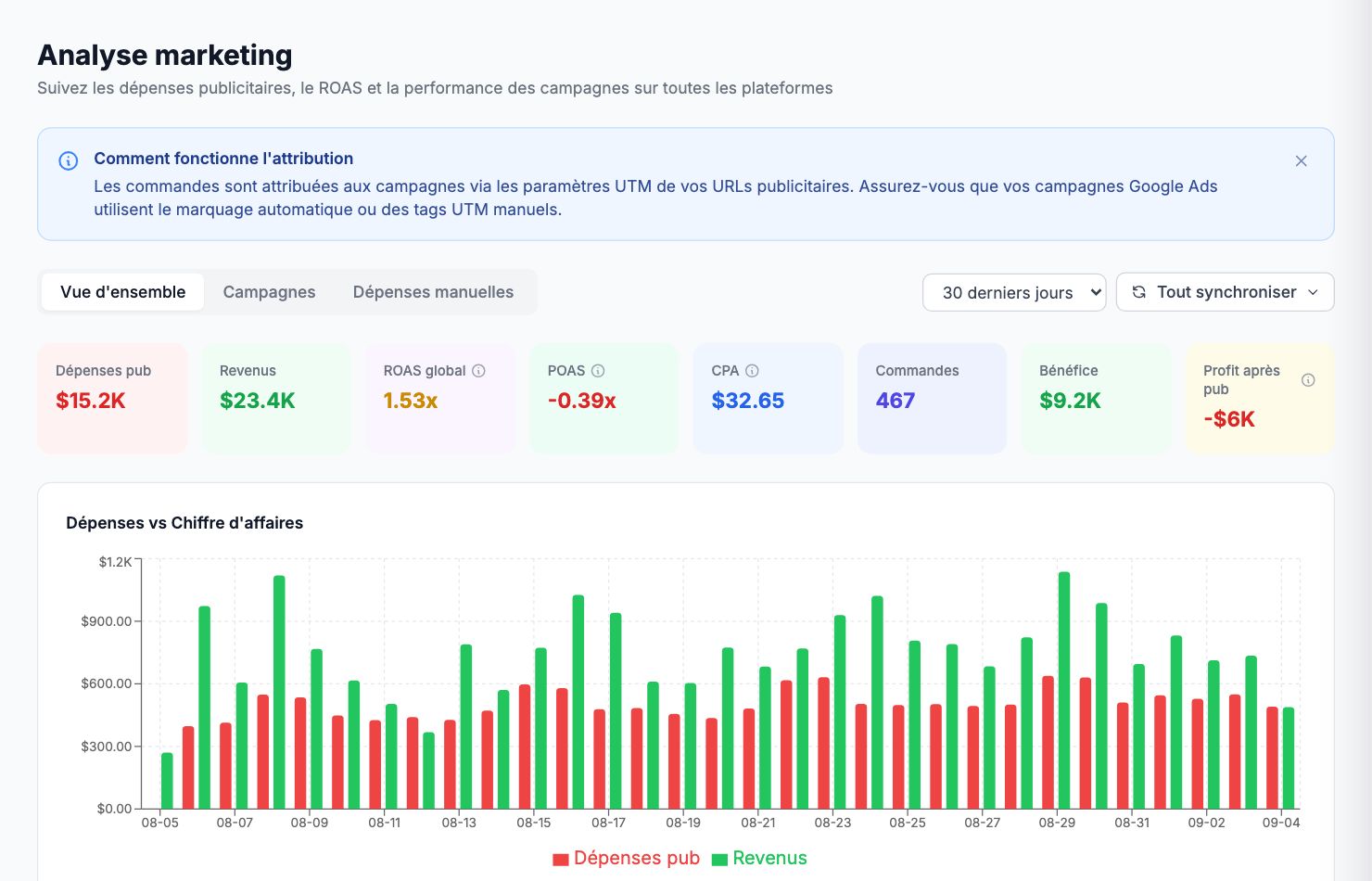Click the $900.00 y-axis label
Screen dimensions: 1372x881
tap(107, 621)
